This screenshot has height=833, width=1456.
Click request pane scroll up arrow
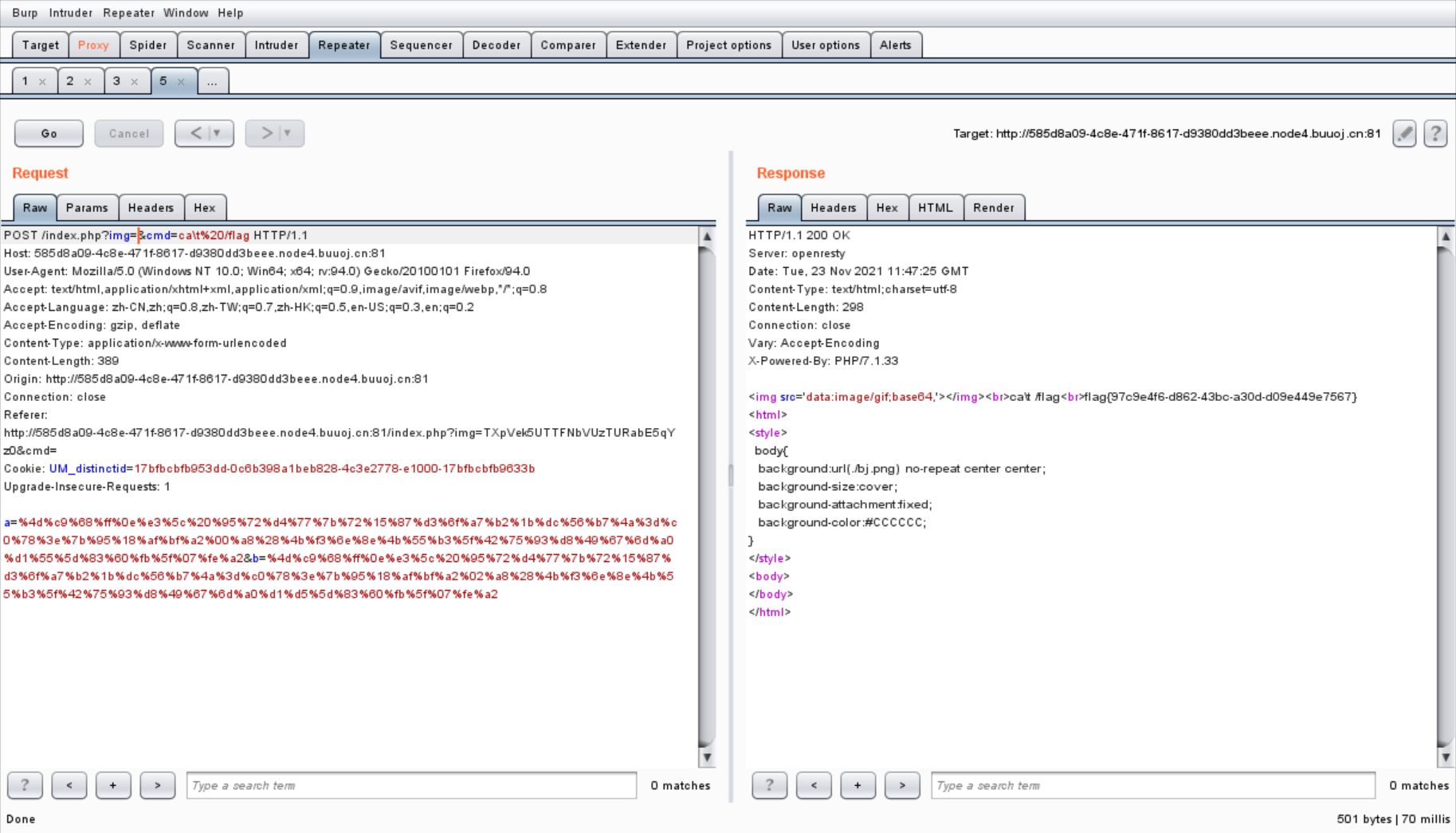(x=707, y=236)
